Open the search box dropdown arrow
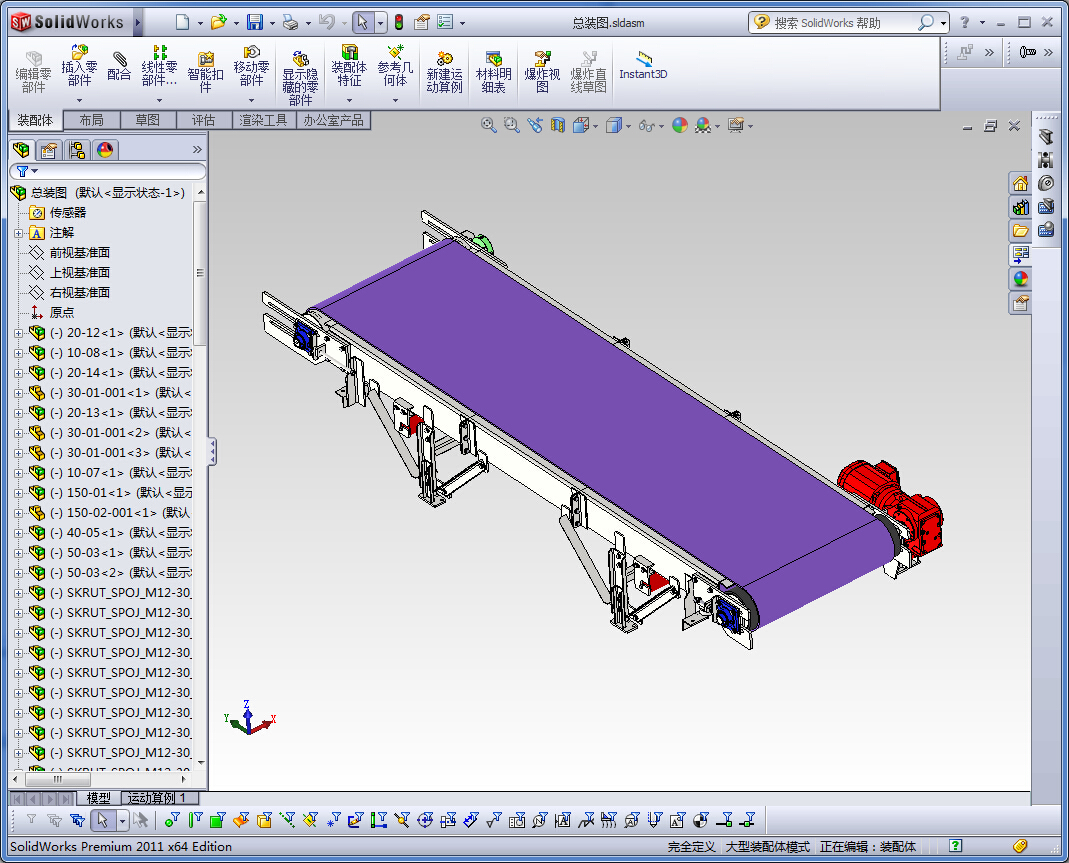This screenshot has height=863, width=1069. [x=944, y=23]
